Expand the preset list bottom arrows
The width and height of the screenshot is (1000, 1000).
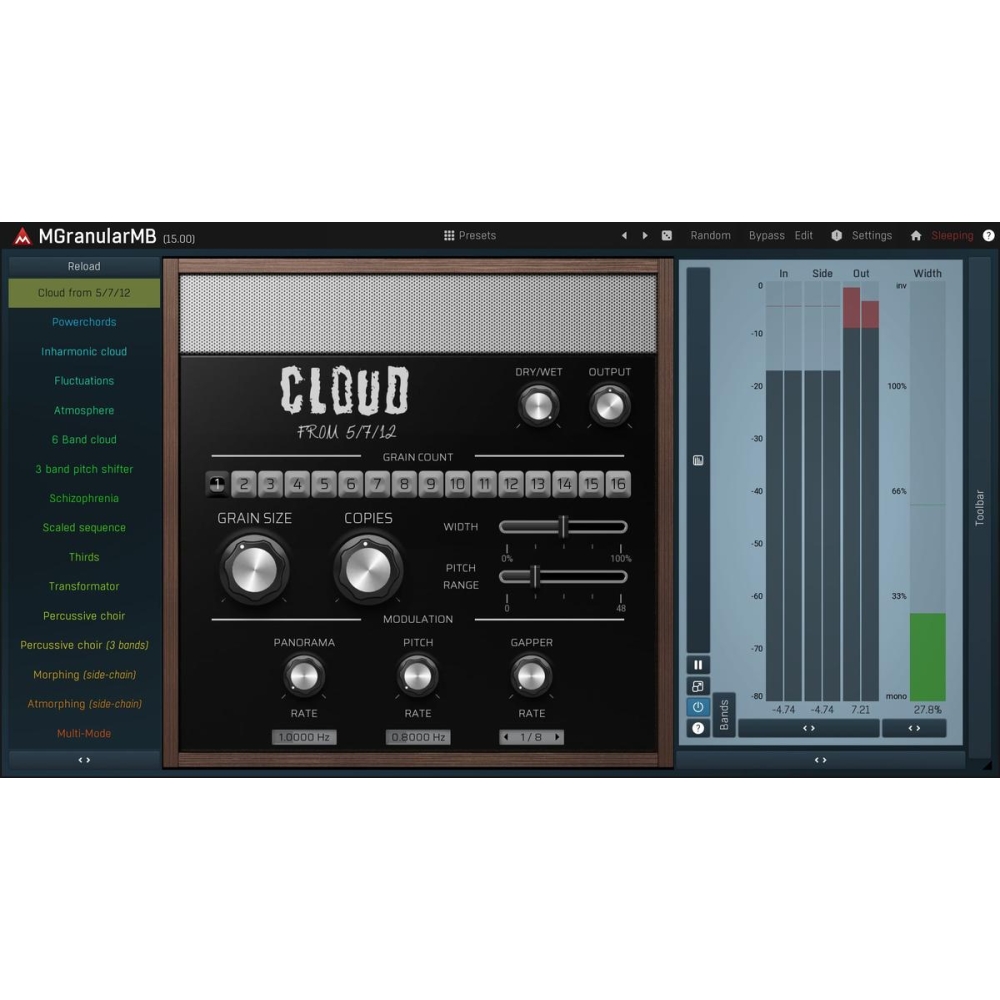click(x=84, y=760)
